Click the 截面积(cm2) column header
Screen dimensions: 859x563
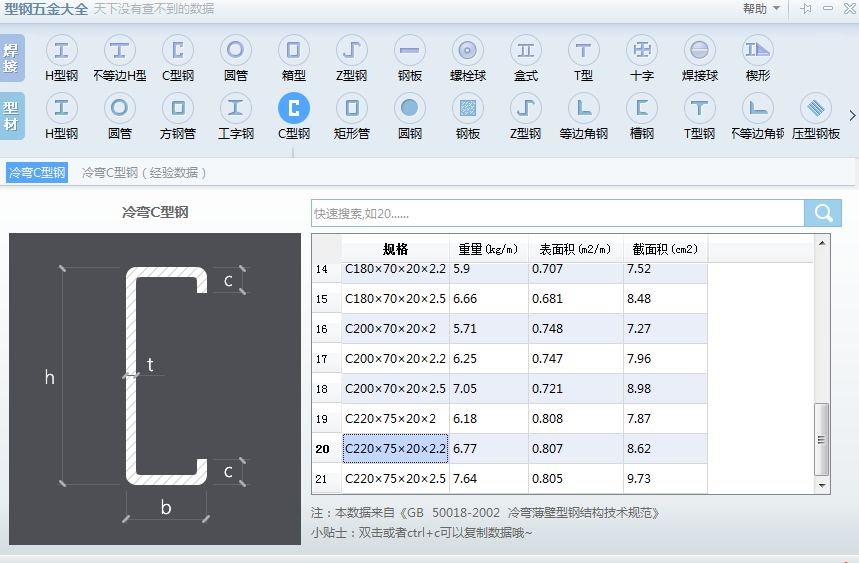click(665, 249)
